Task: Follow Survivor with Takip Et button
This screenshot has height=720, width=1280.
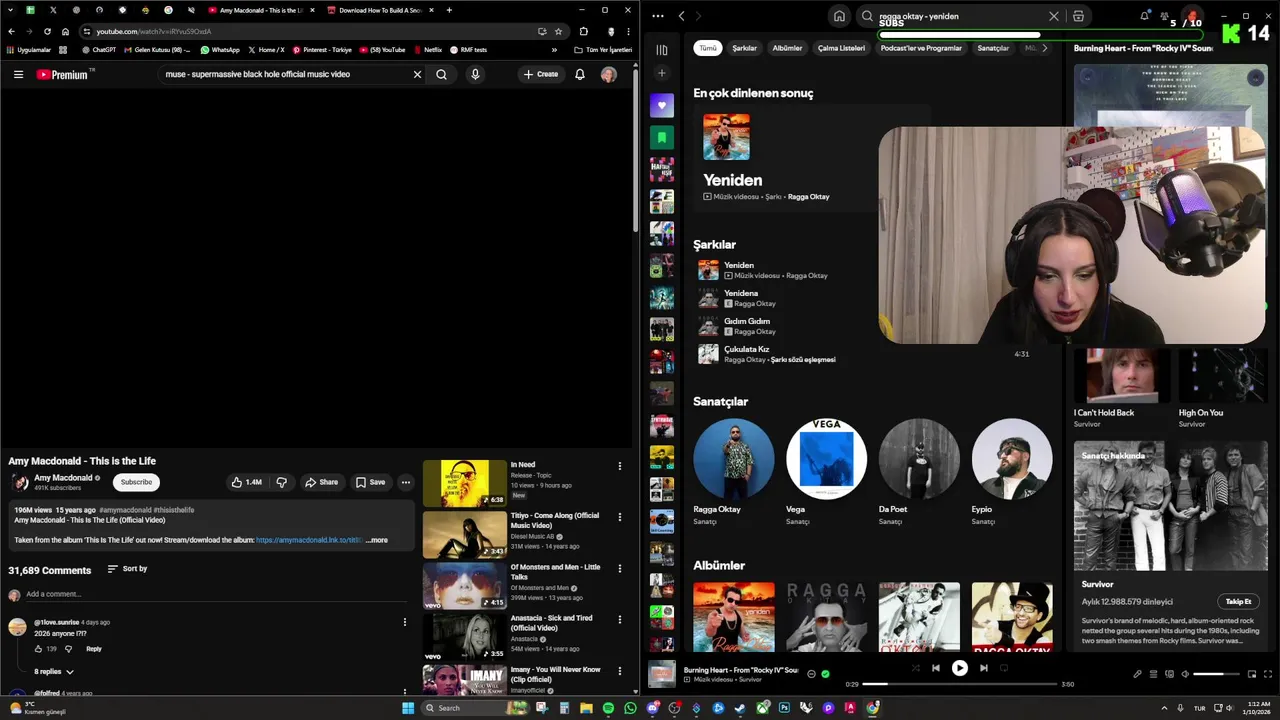Action: [x=1238, y=601]
